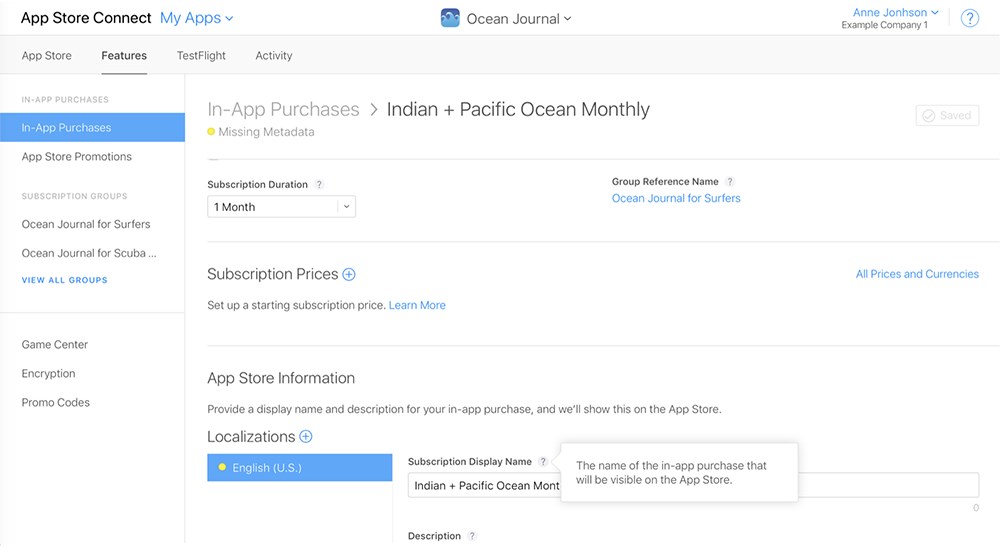Select the English (U.S.) localization
This screenshot has height=559, width=1000.
pos(300,467)
